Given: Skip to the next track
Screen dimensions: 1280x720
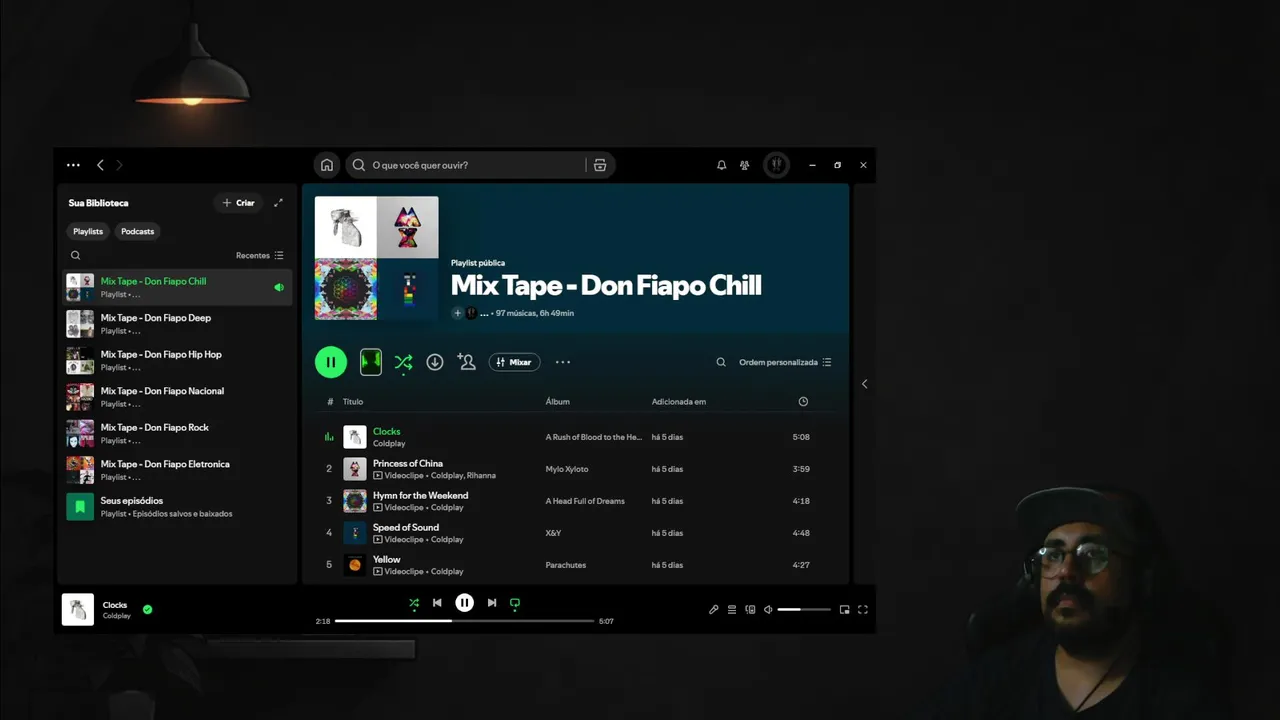Looking at the screenshot, I should pyautogui.click(x=492, y=603).
